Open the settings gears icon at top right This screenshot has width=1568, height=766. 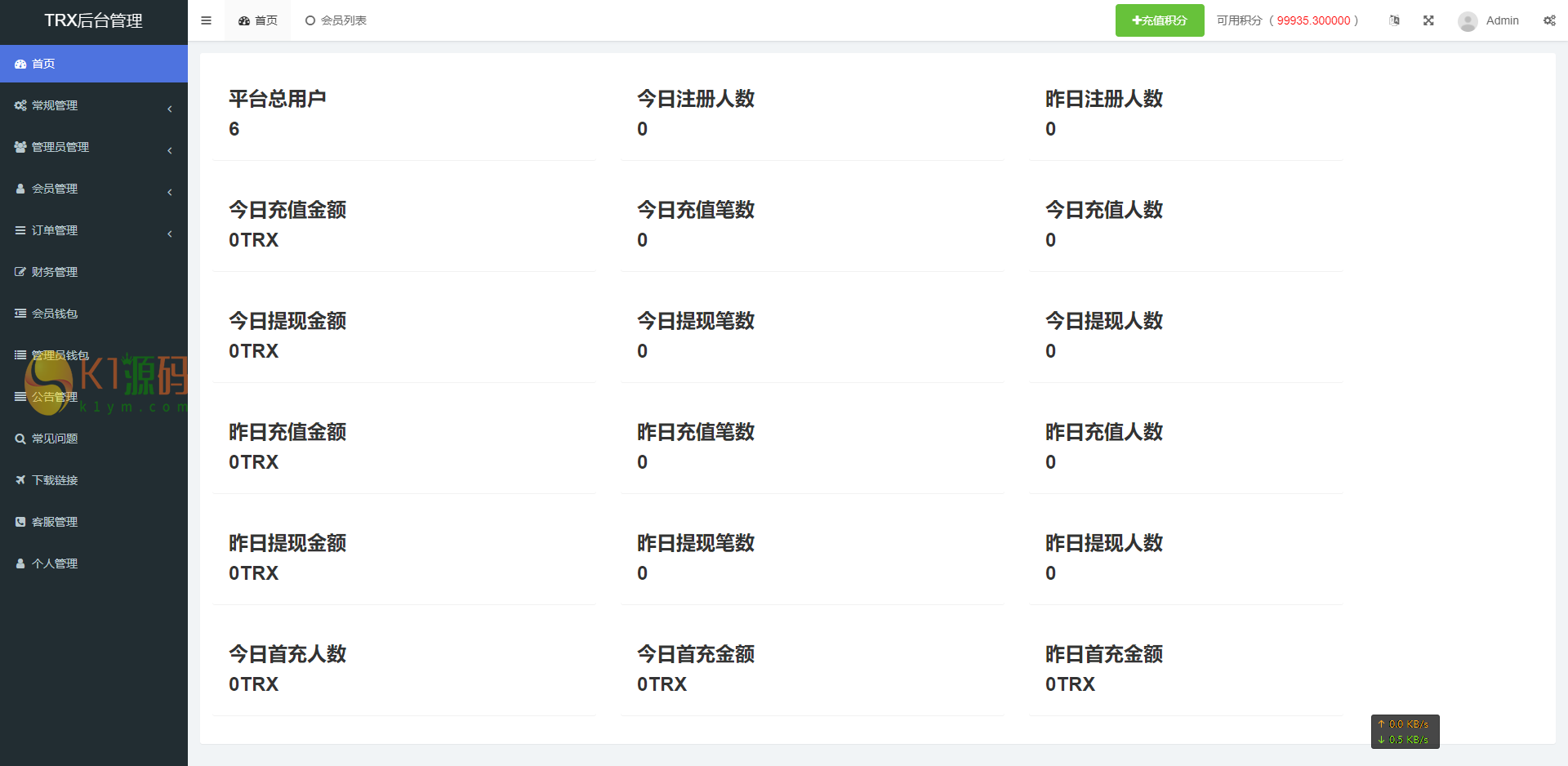pos(1549,20)
